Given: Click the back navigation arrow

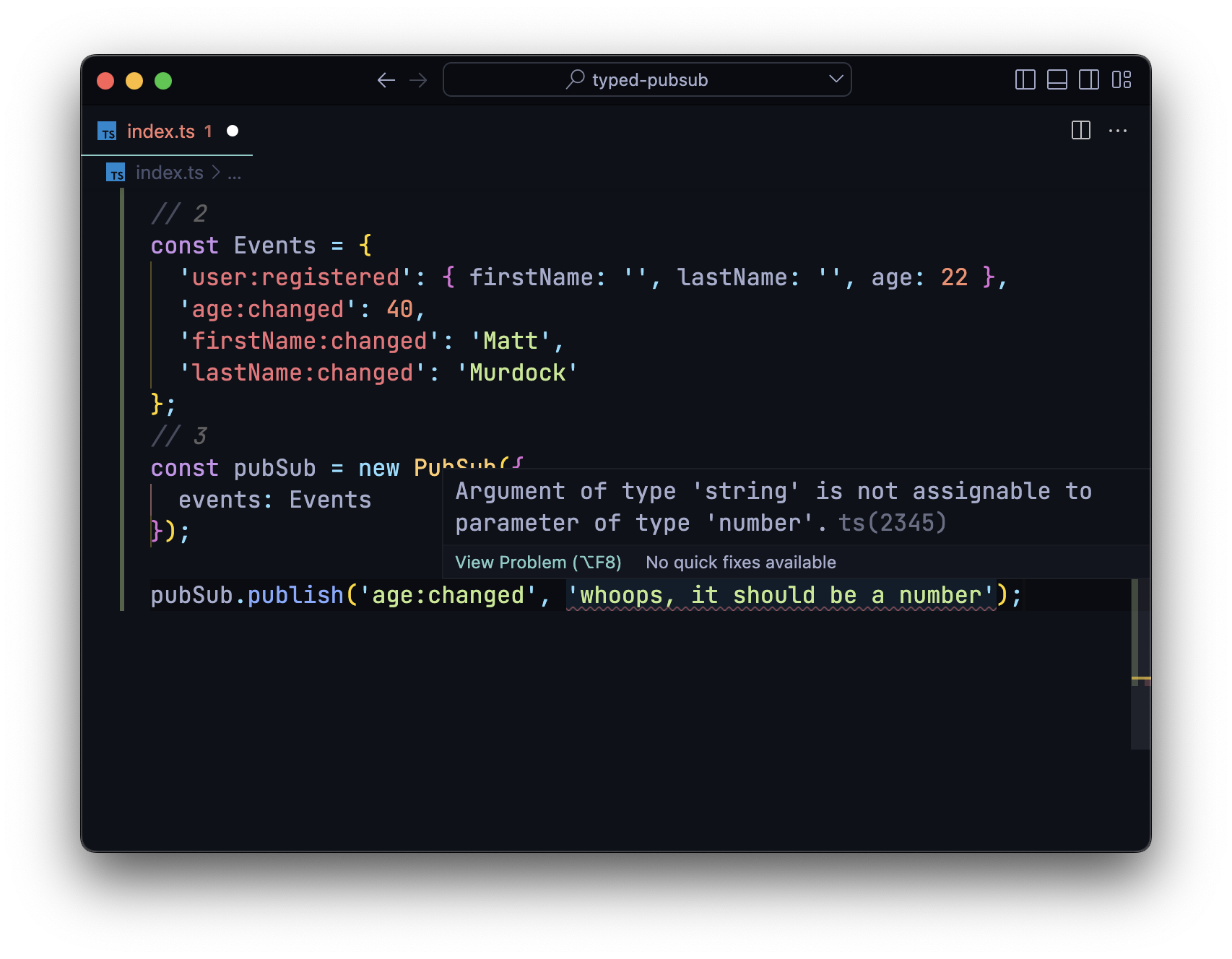Looking at the screenshot, I should pyautogui.click(x=386, y=80).
